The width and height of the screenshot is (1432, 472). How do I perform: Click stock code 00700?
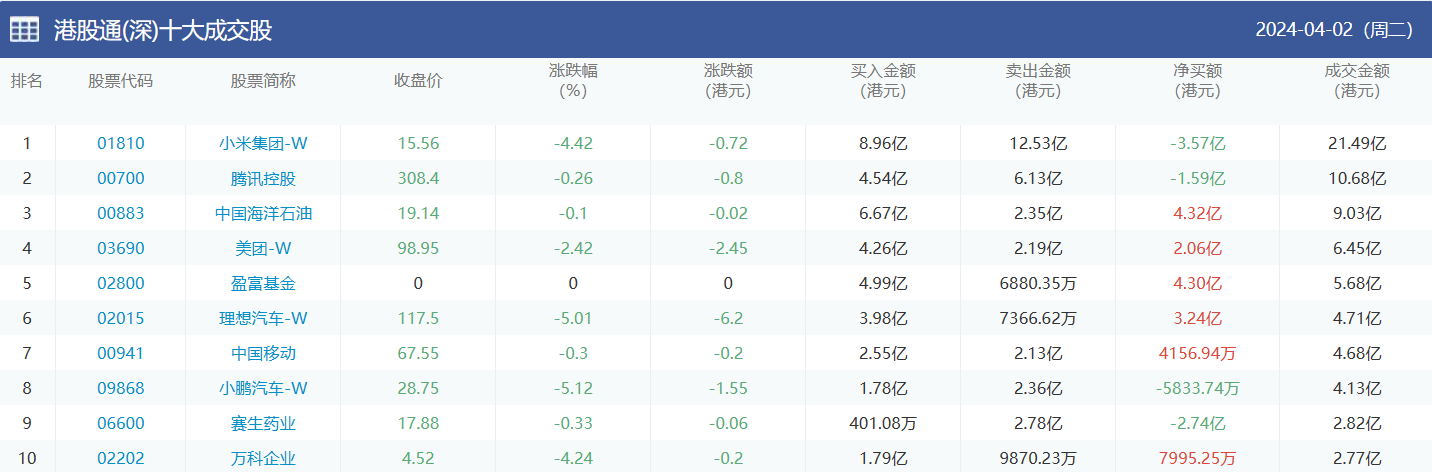(x=121, y=178)
